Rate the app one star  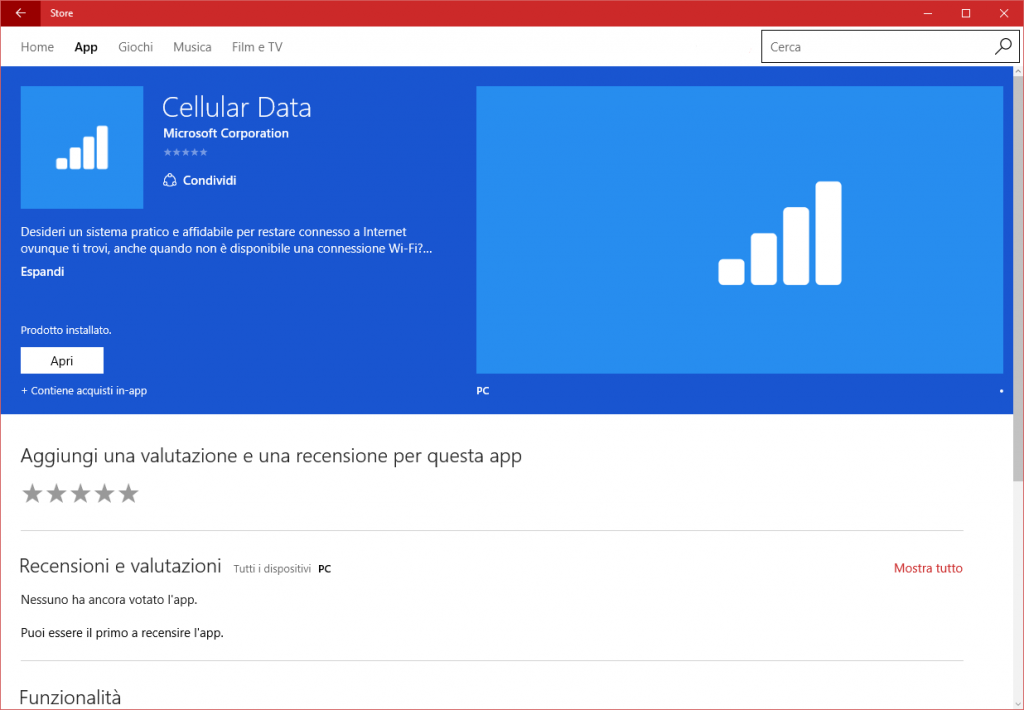click(32, 493)
